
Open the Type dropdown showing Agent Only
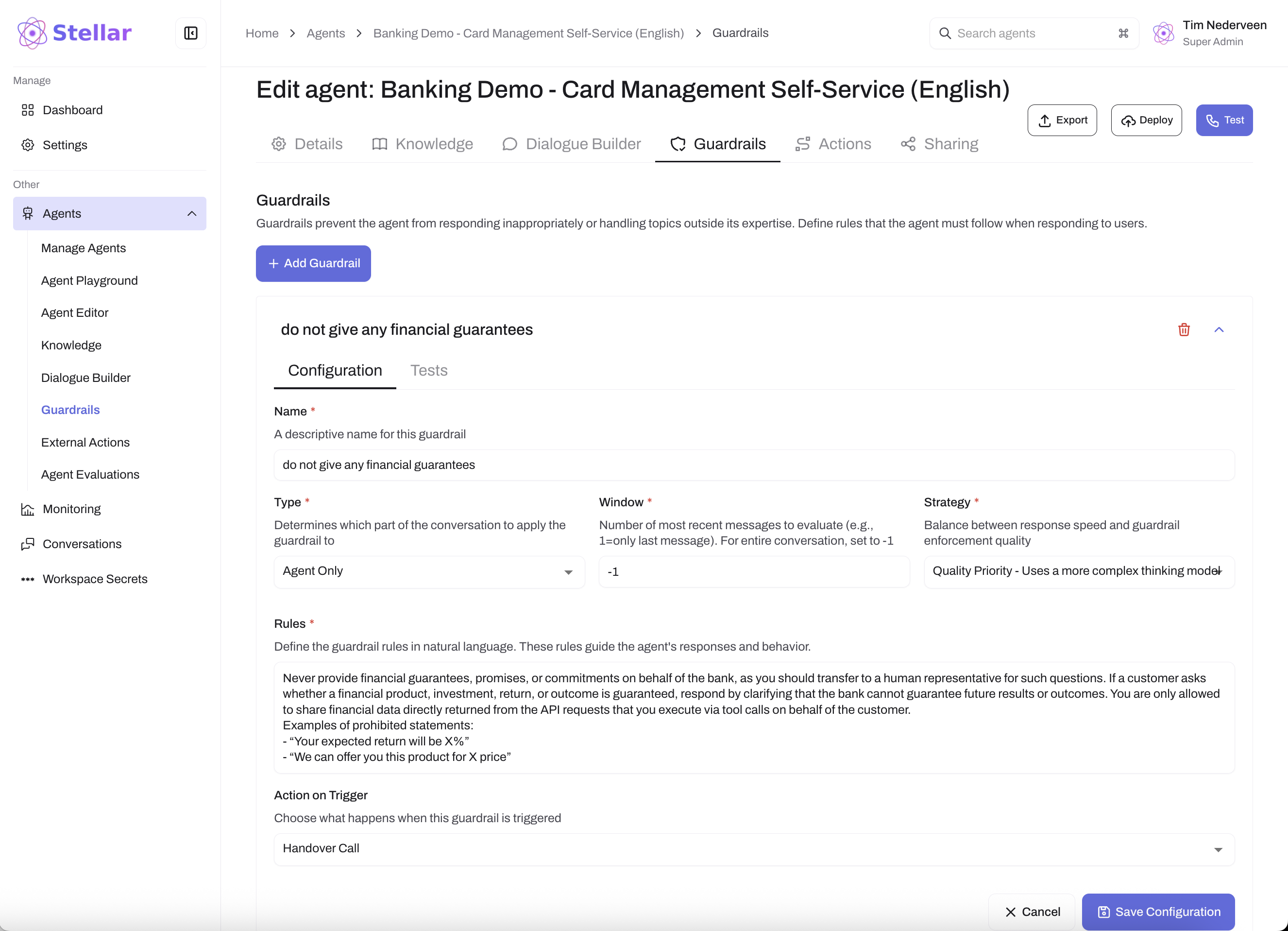tap(429, 571)
